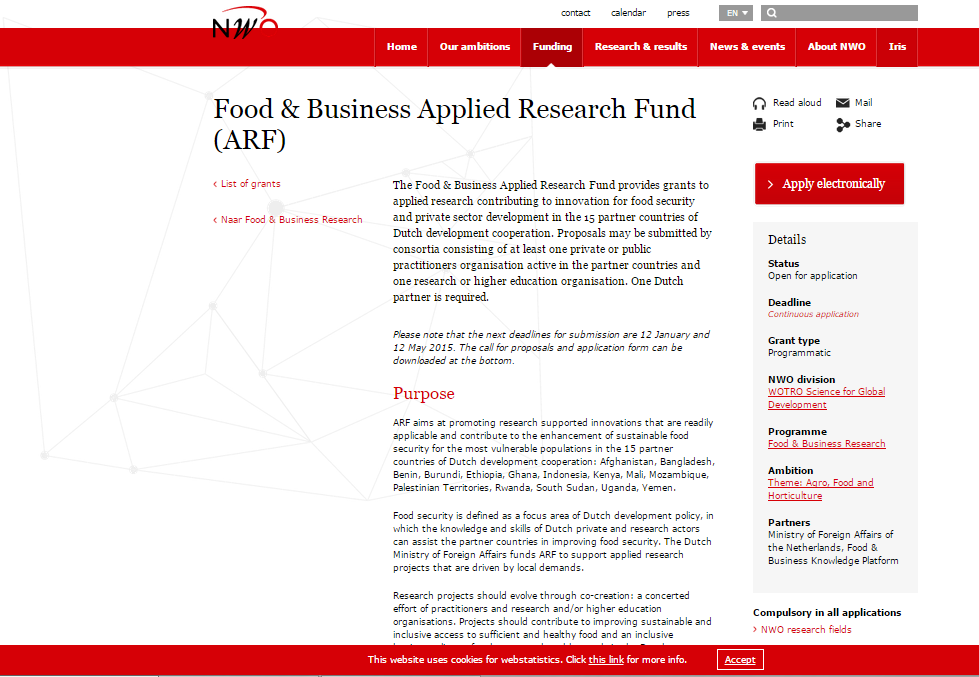This screenshot has height=677, width=979.
Task: Click the Read aloud headphones icon
Action: [x=759, y=103]
